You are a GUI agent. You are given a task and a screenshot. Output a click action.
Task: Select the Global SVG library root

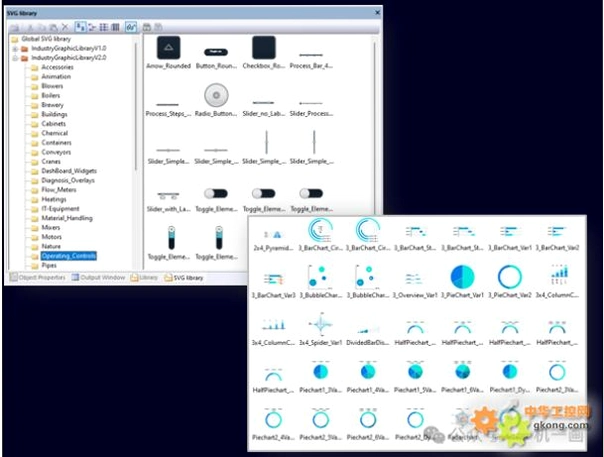tap(46, 39)
